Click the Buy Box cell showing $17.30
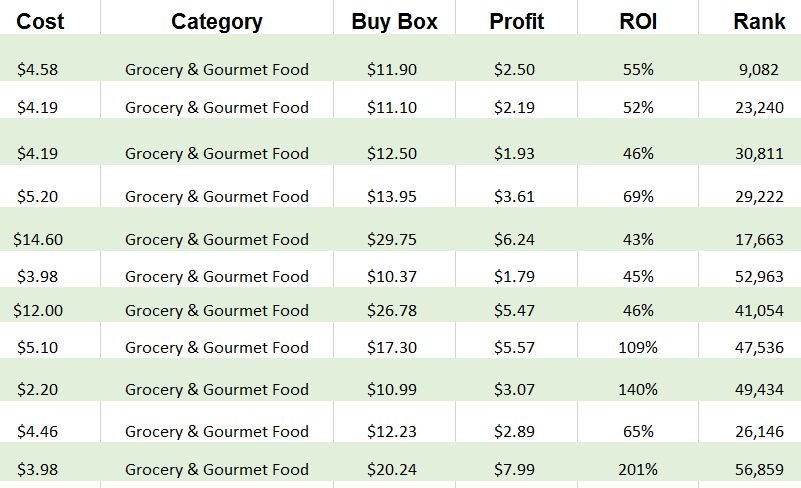The height and width of the screenshot is (488, 801). pyautogui.click(x=392, y=347)
